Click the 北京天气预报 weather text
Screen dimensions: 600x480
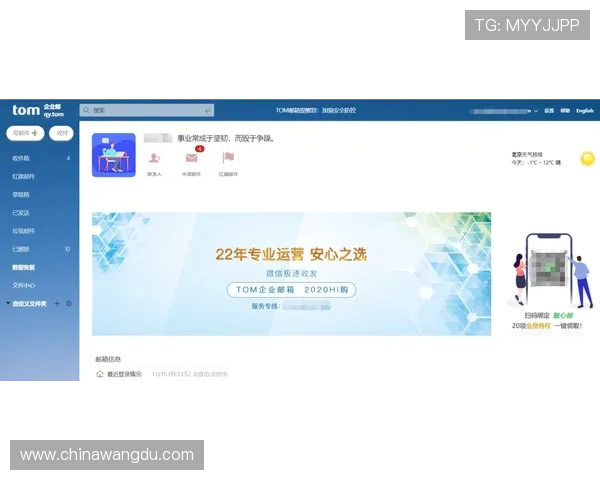[527, 154]
